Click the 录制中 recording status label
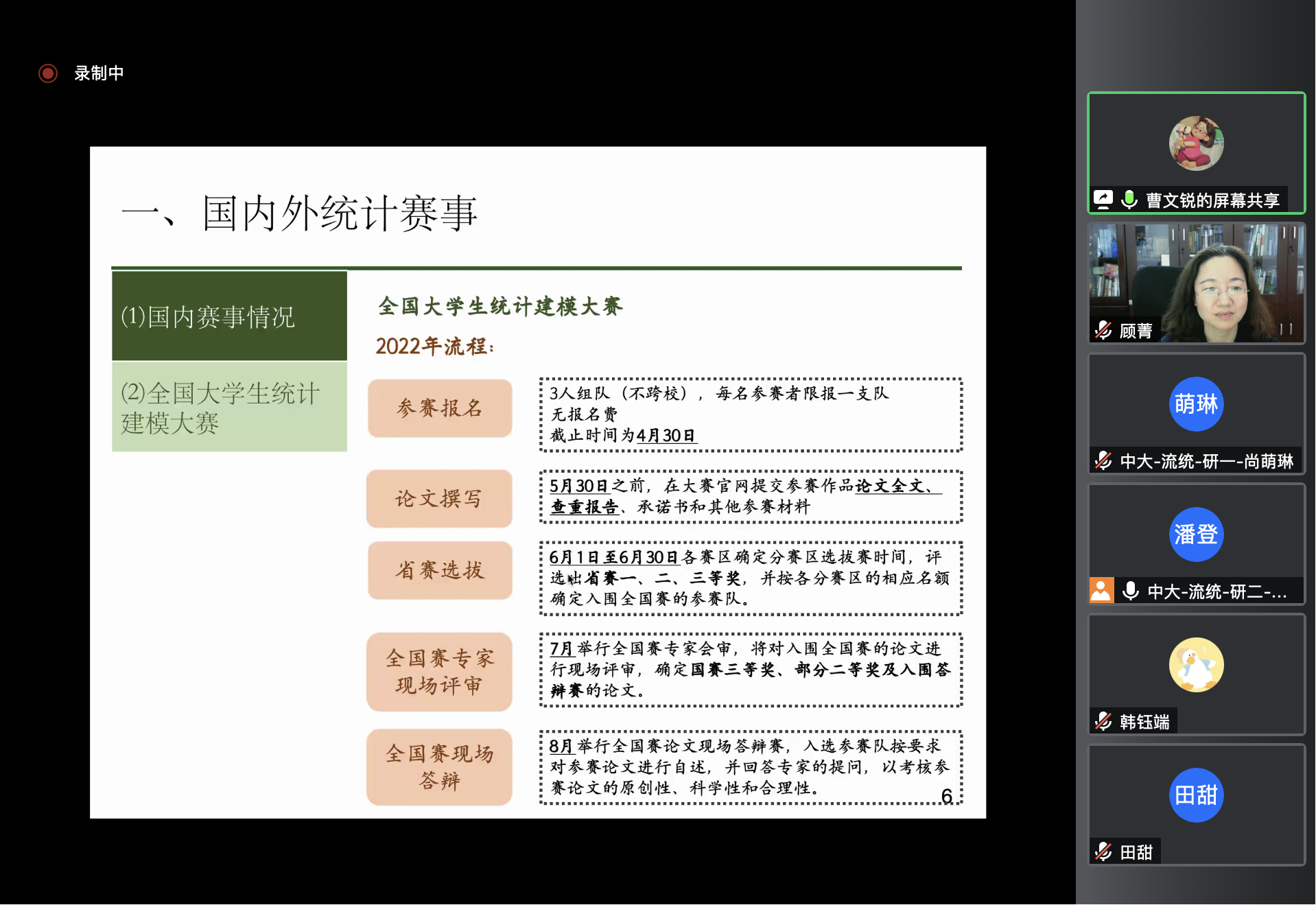The image size is (1316, 905). coord(99,73)
